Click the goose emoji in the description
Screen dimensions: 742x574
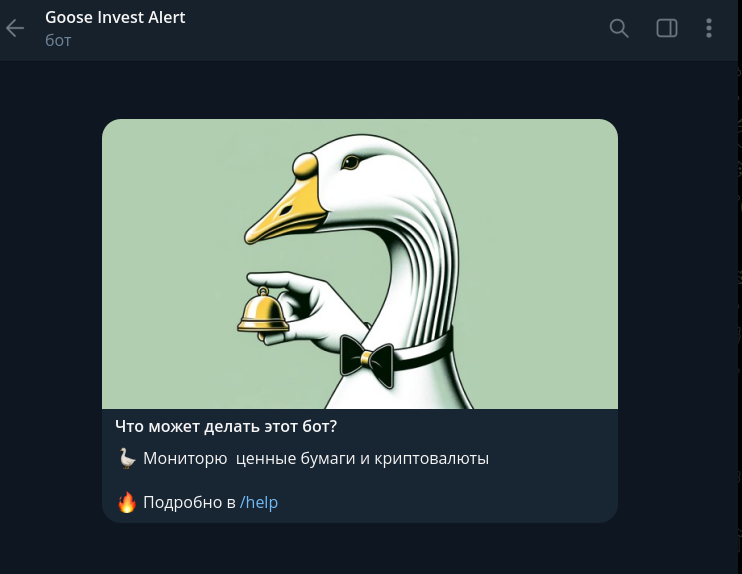click(127, 459)
